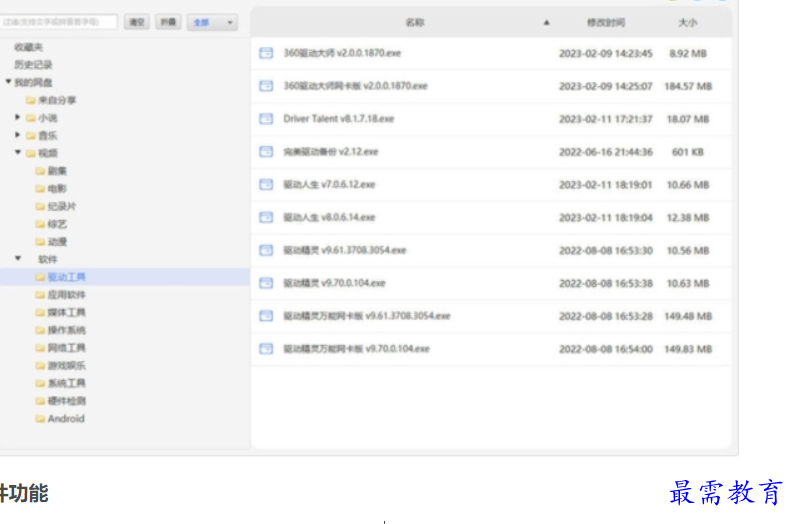Expand the 音乐 folder arrow
The width and height of the screenshot is (791, 524).
(x=18, y=135)
